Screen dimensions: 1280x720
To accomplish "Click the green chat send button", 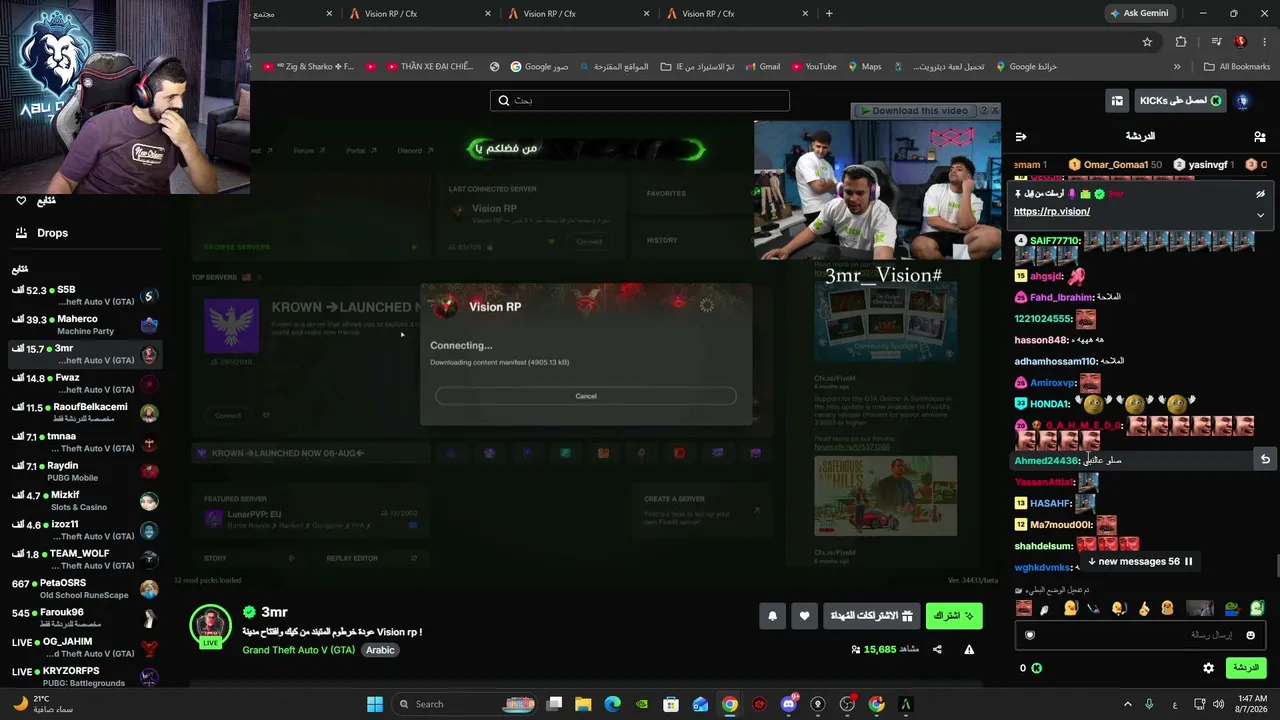I will (x=1245, y=668).
